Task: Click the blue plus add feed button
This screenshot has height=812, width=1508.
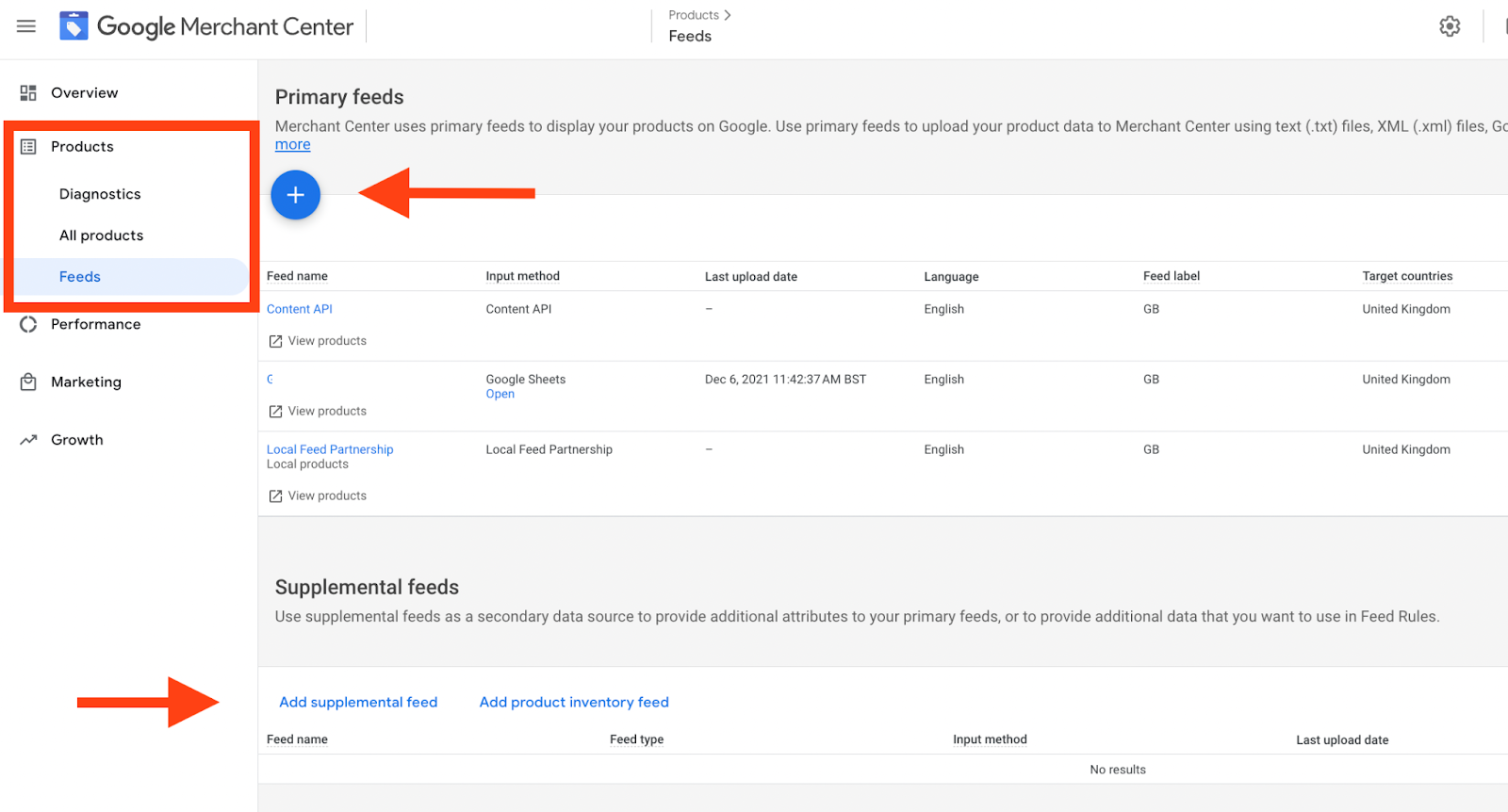Action: (x=295, y=195)
